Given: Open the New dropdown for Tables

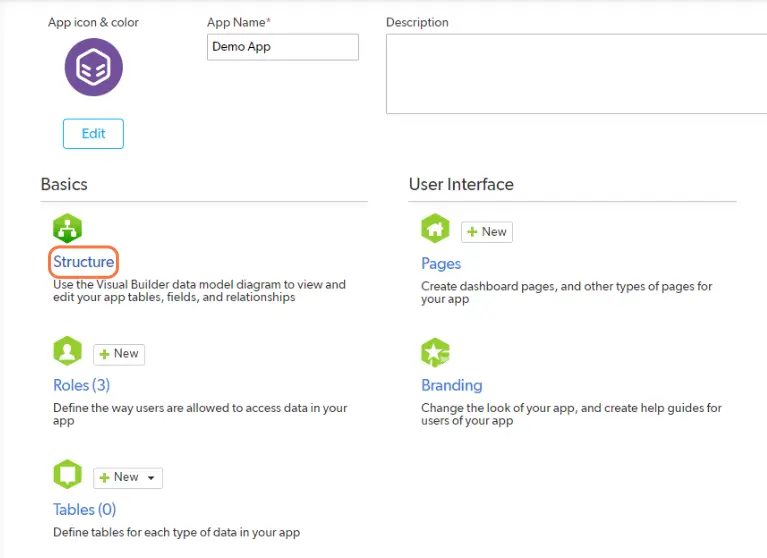Looking at the screenshot, I should (128, 477).
